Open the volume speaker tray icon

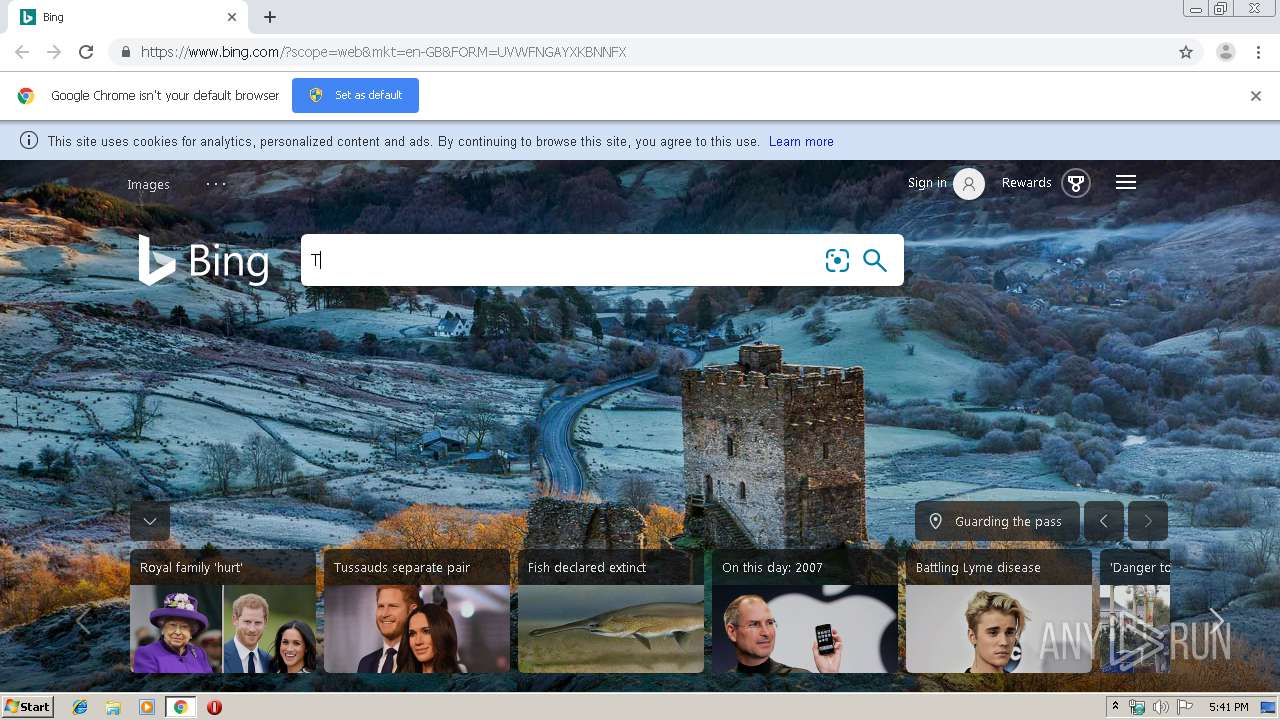[x=1161, y=707]
